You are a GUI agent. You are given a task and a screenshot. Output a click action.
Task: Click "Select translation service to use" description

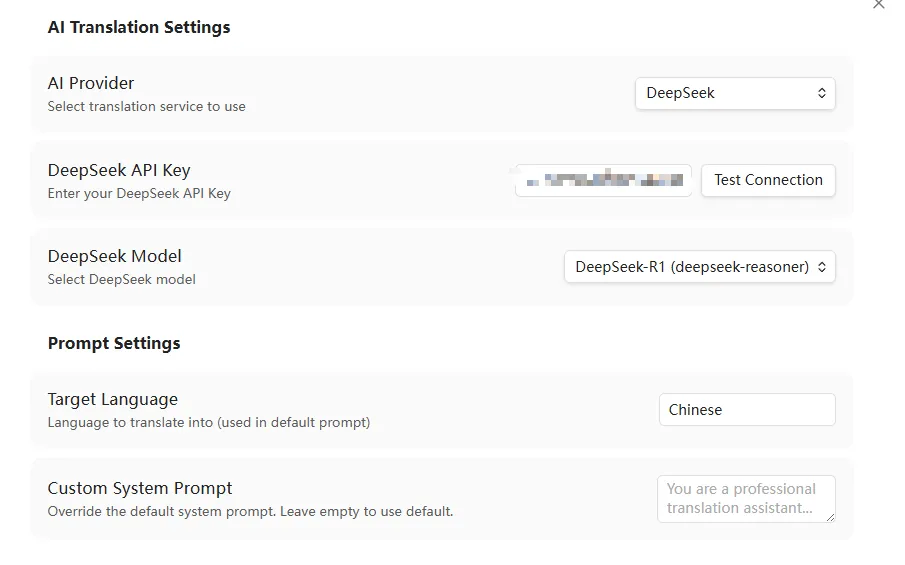click(x=146, y=106)
